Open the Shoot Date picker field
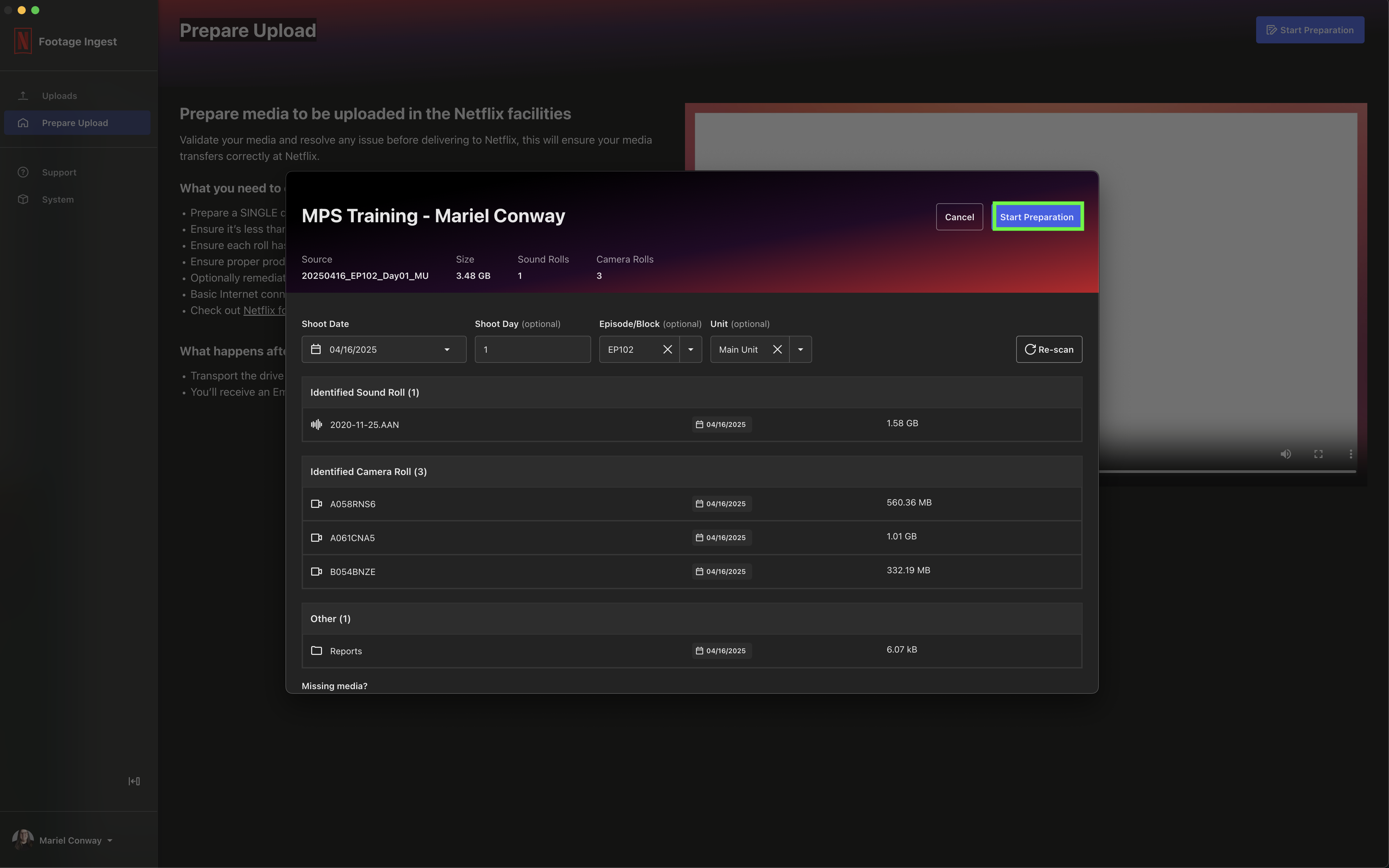 (384, 349)
